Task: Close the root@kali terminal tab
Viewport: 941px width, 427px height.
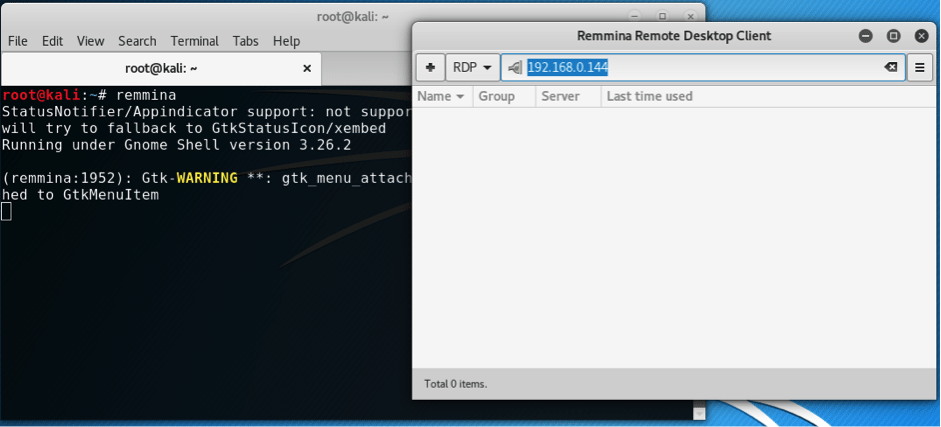Action: (308, 69)
